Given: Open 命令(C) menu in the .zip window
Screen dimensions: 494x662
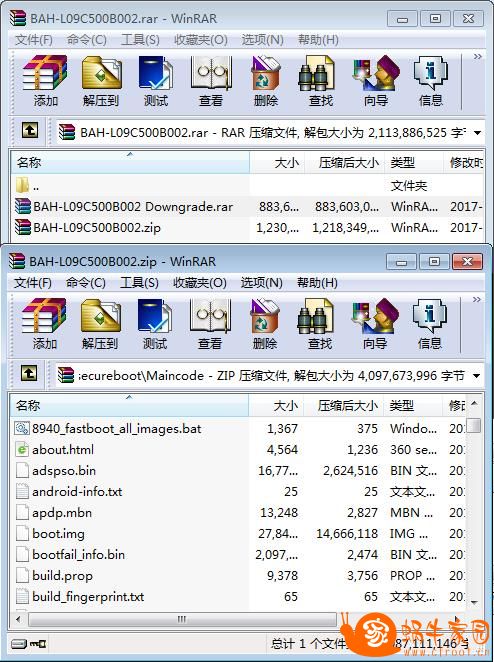Looking at the screenshot, I should coord(86,283).
